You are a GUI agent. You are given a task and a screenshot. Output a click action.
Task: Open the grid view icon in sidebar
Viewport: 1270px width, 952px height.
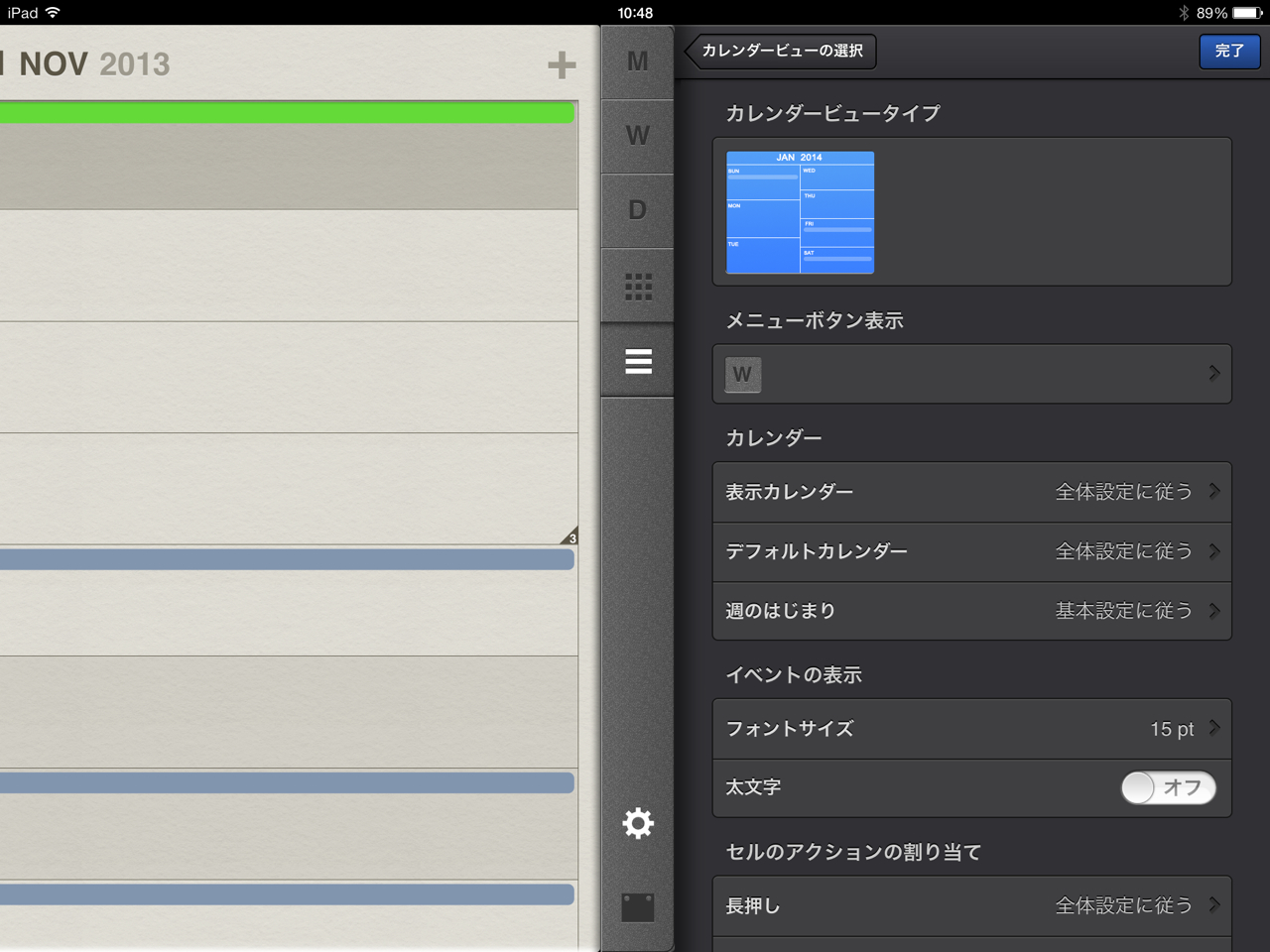tap(638, 287)
